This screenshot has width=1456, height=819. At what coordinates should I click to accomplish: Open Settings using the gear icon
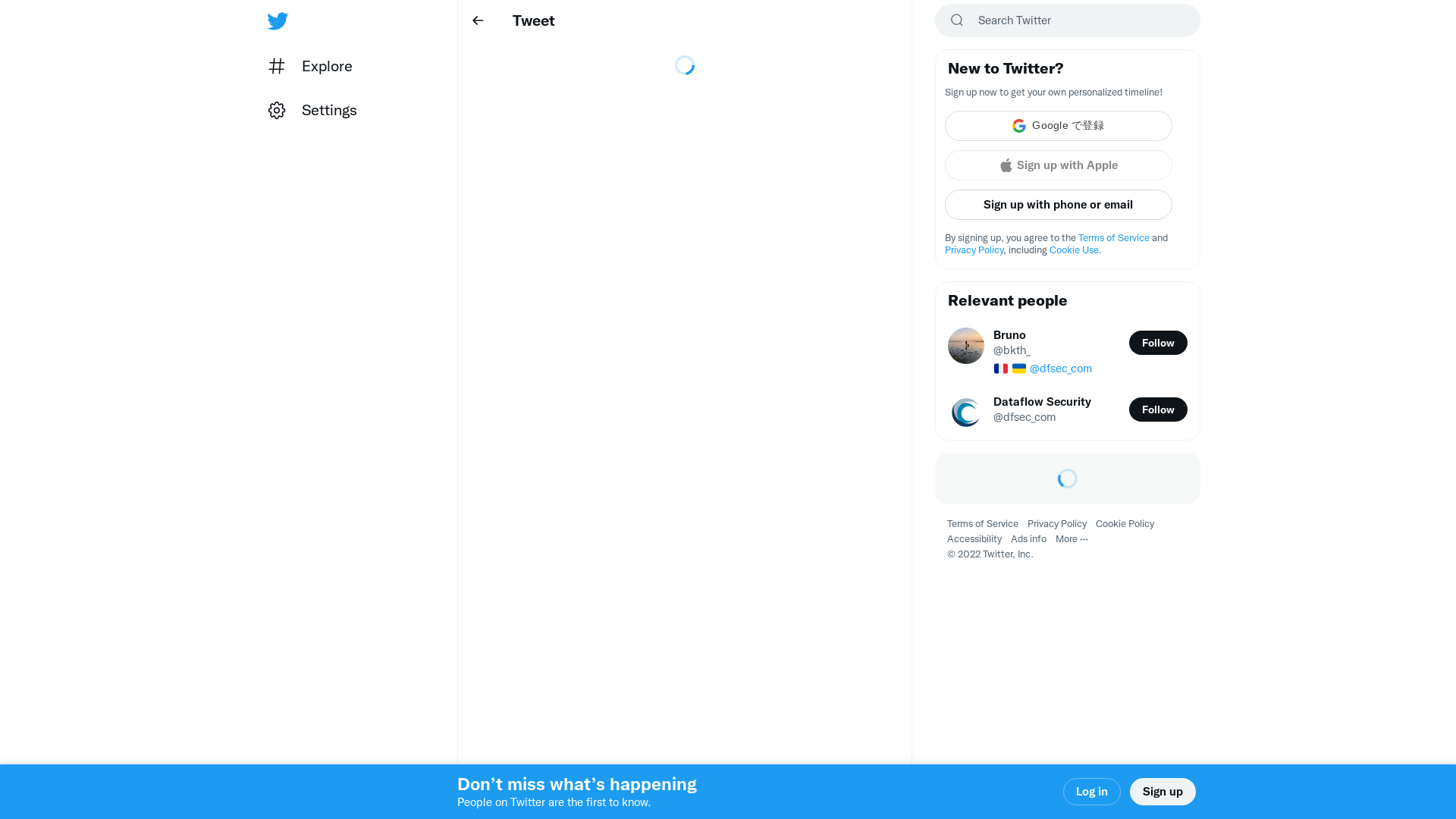(x=277, y=110)
